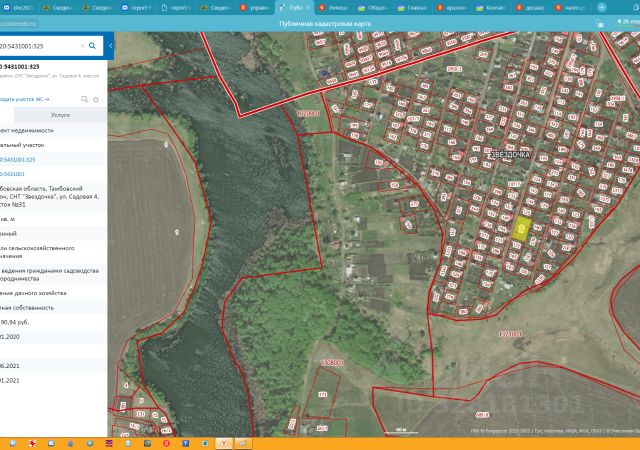Click the address text mentioning 'ул. Садовая 4'
The image size is (640, 450).
pos(49,196)
